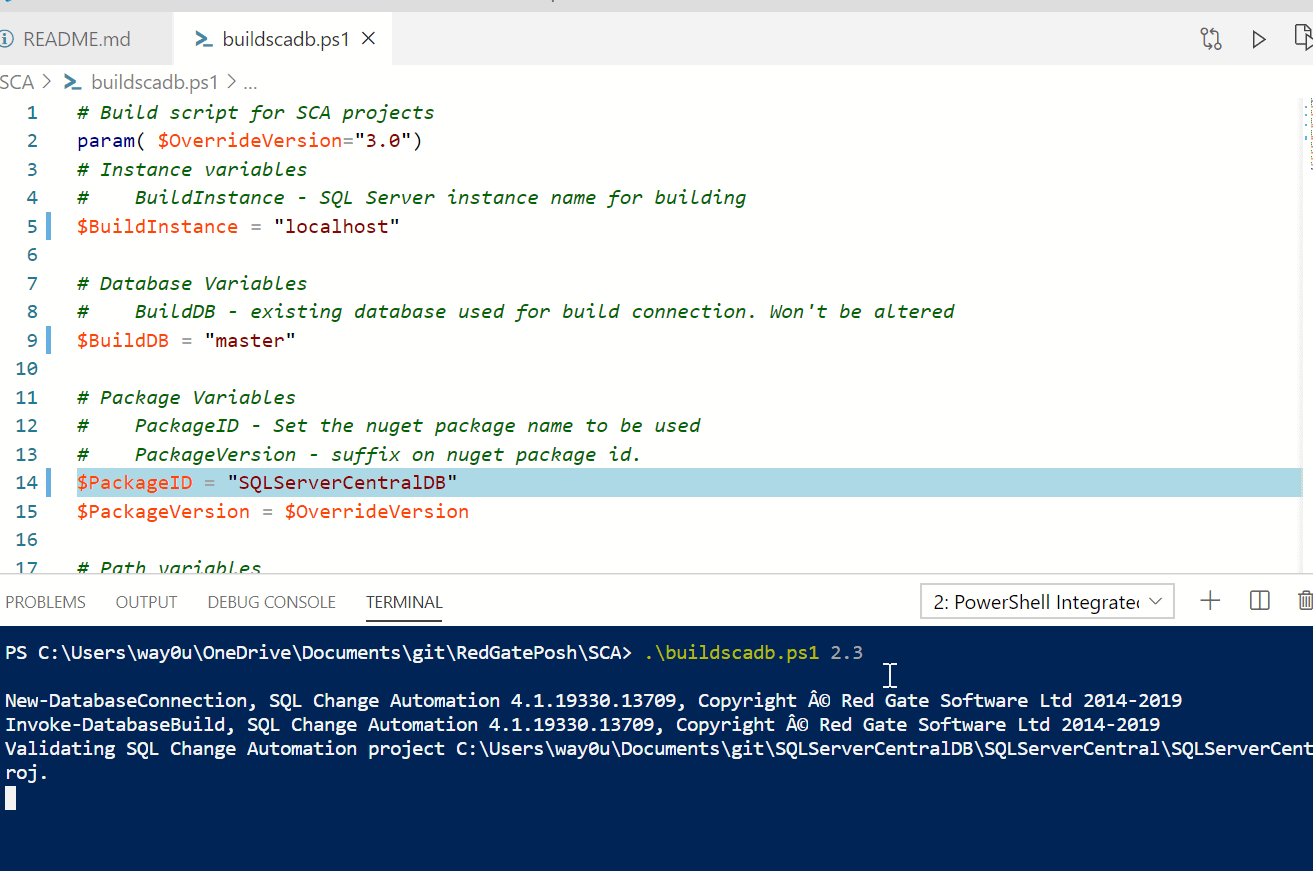Screen dimensions: 1313x871
Task: Click the info icon on README.md tab
Action: [x=10, y=38]
